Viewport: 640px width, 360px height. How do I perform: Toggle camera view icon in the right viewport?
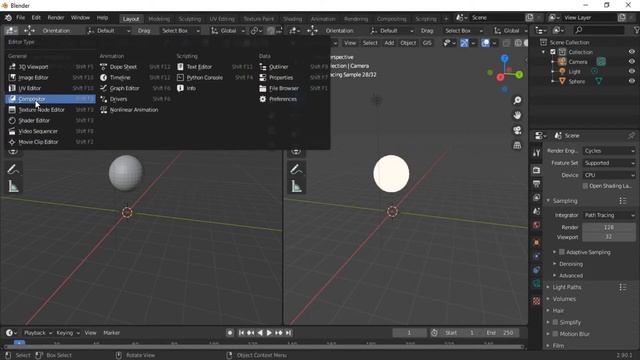(517, 130)
